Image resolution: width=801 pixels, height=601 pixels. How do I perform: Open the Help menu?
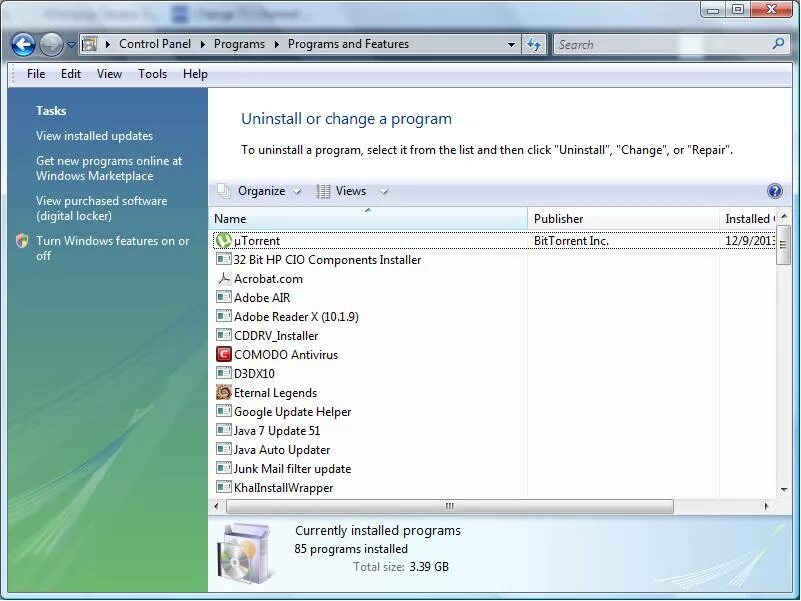click(x=195, y=74)
